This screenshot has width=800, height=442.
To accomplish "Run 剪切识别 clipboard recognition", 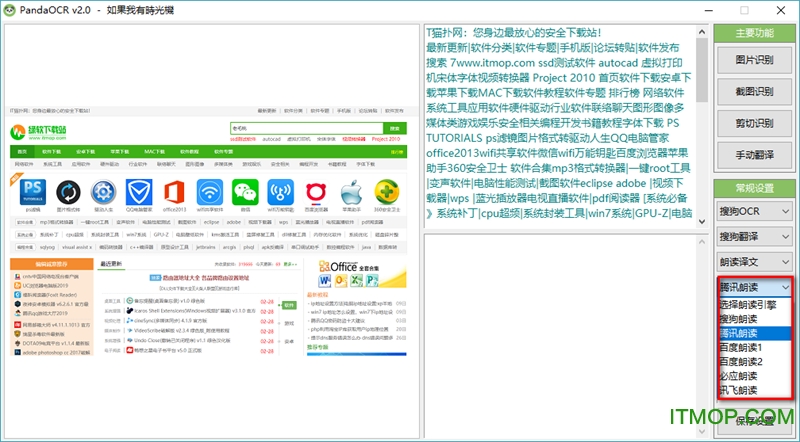I will point(754,123).
